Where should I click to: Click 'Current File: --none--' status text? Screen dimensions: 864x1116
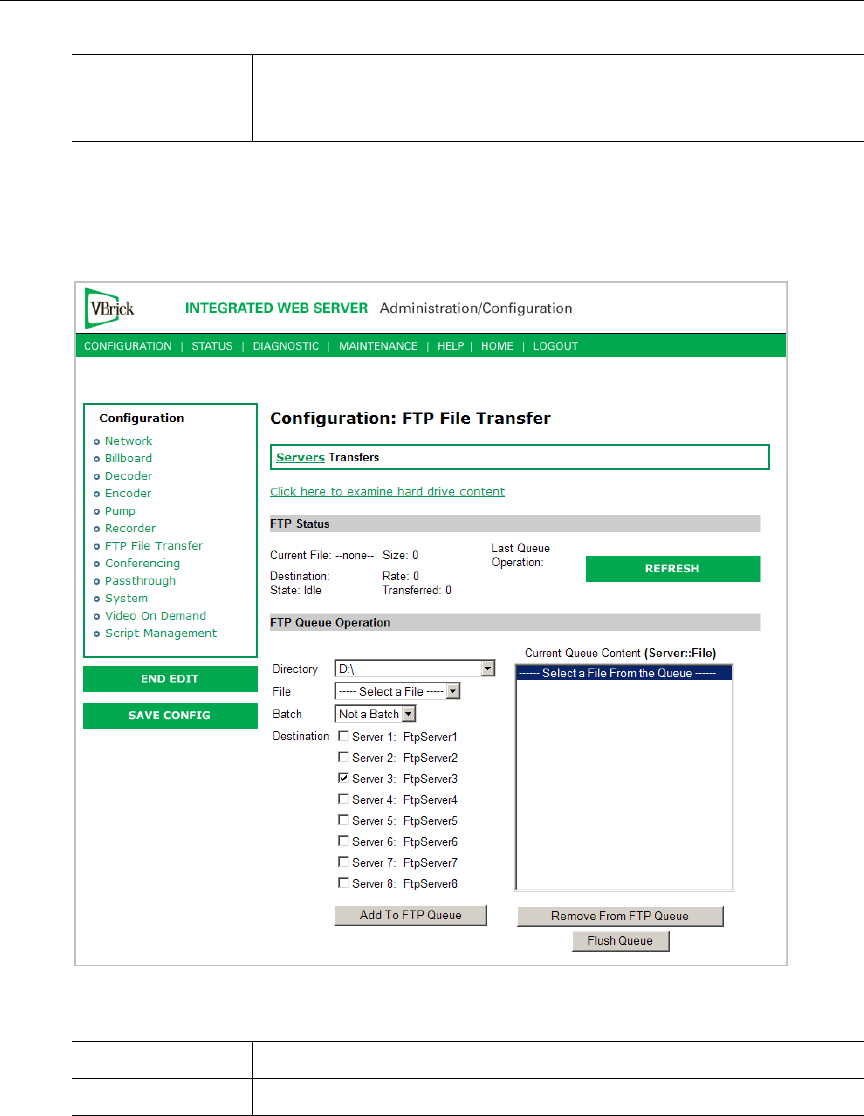pos(322,555)
